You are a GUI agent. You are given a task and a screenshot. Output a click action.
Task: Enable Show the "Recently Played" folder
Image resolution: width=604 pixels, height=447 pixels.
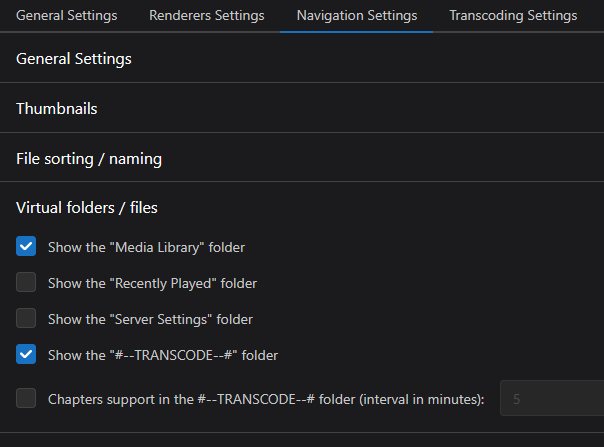point(26,282)
